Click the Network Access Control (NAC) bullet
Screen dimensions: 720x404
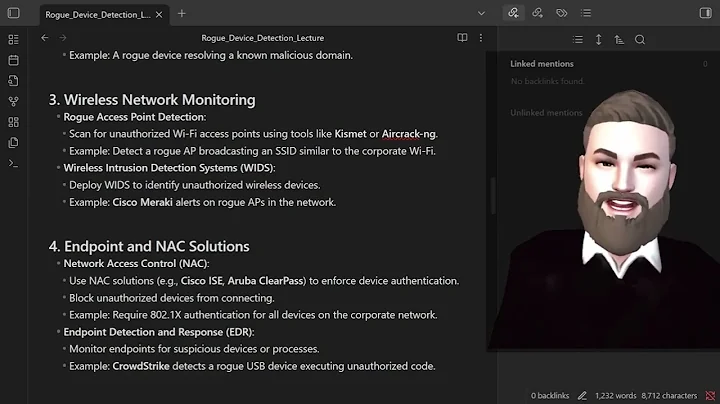(x=136, y=264)
